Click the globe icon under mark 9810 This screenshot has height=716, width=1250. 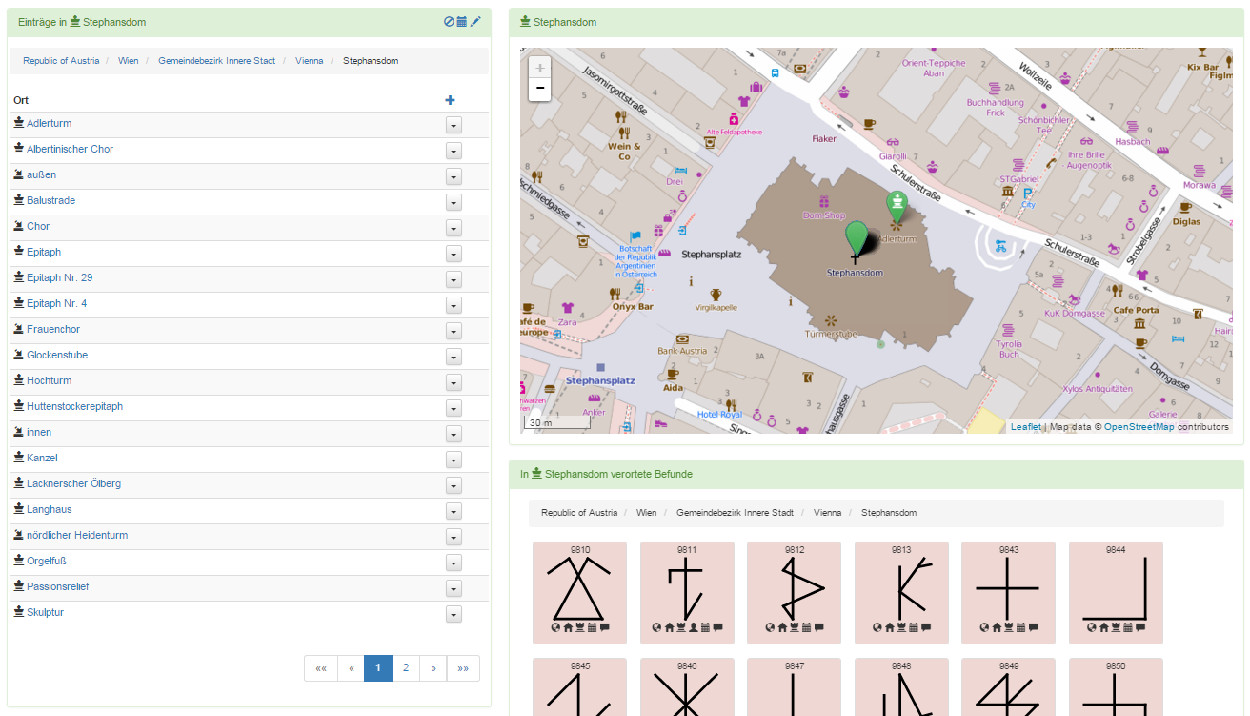pos(555,628)
